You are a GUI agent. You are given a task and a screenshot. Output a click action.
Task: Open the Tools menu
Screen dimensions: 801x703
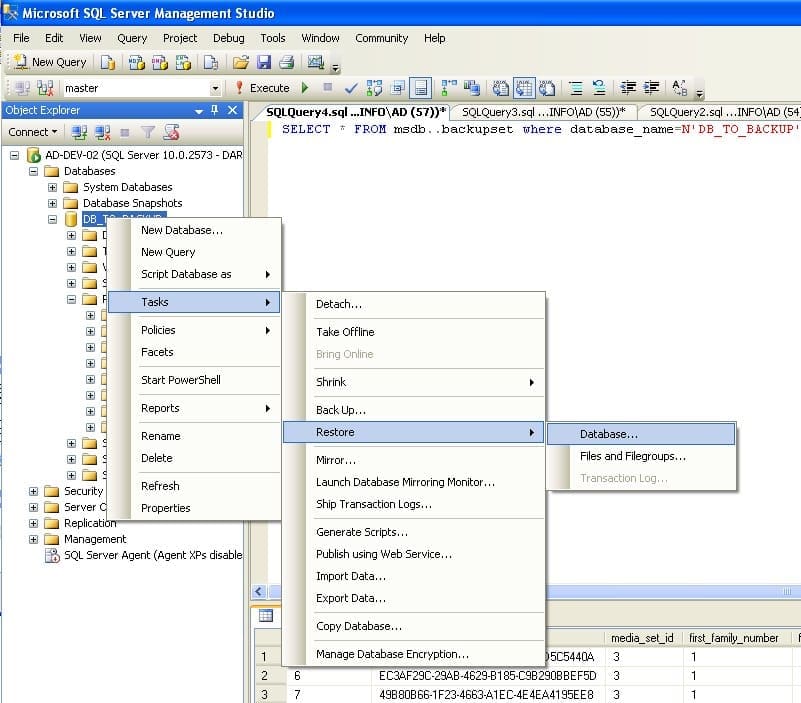273,38
